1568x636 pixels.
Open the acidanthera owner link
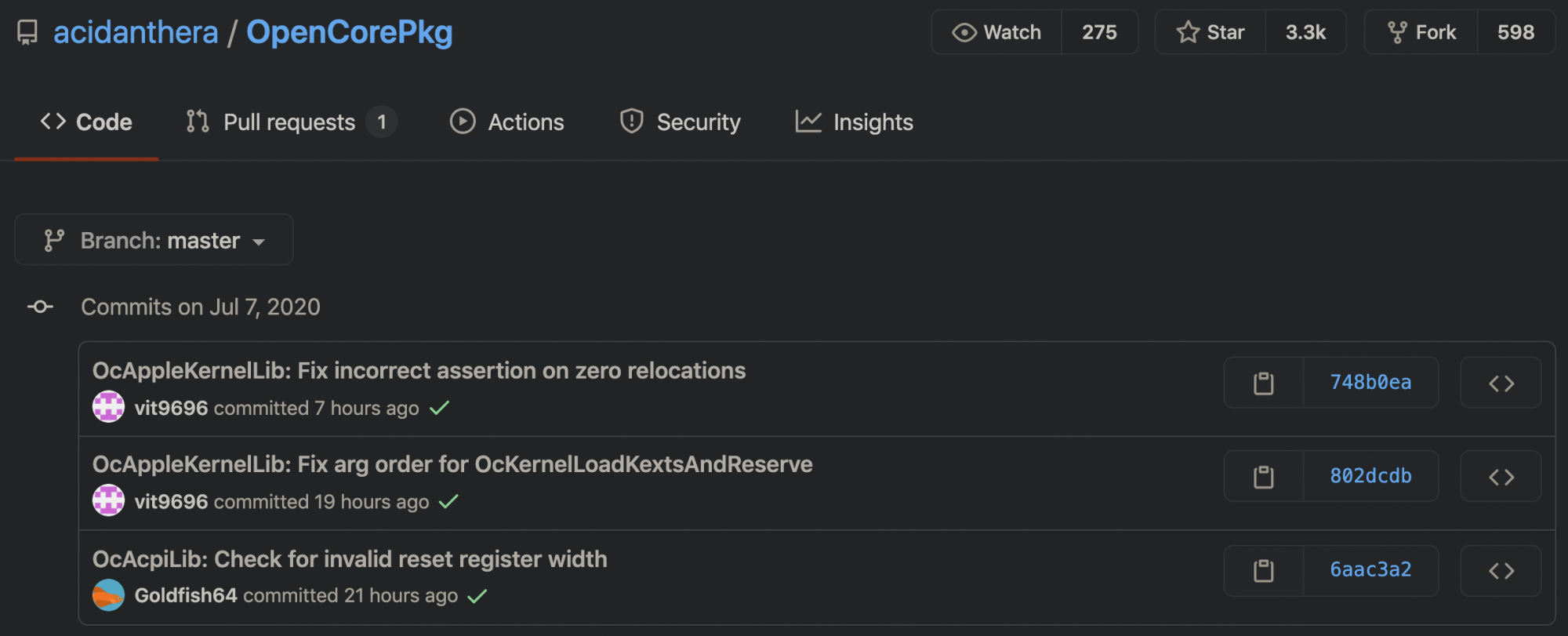136,32
